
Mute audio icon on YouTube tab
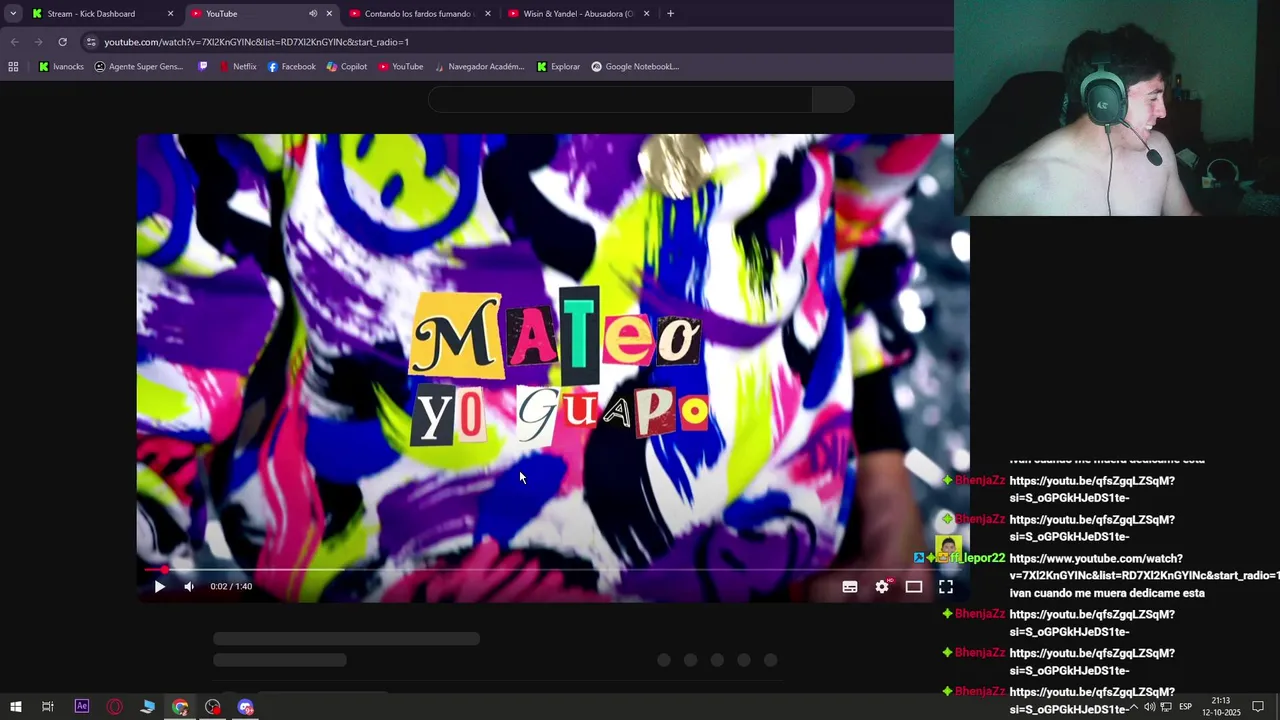[x=313, y=14]
